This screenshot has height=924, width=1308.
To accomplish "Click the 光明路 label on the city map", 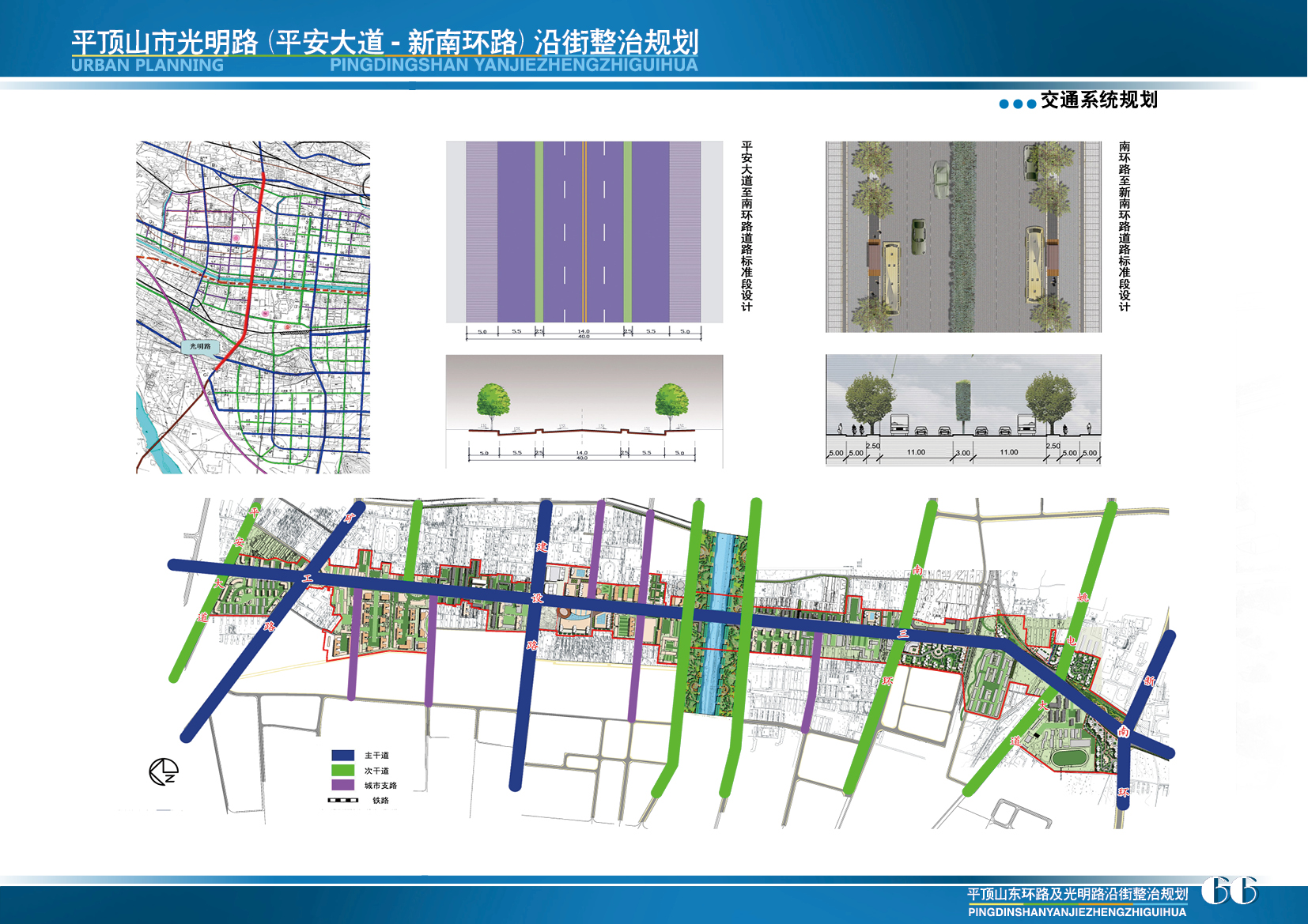I will click(200, 346).
